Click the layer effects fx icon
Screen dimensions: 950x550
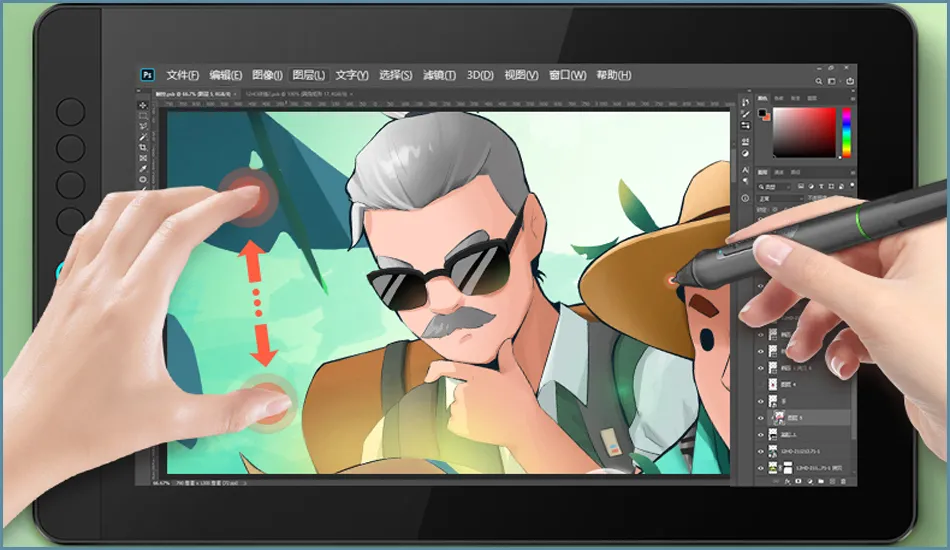[x=786, y=481]
